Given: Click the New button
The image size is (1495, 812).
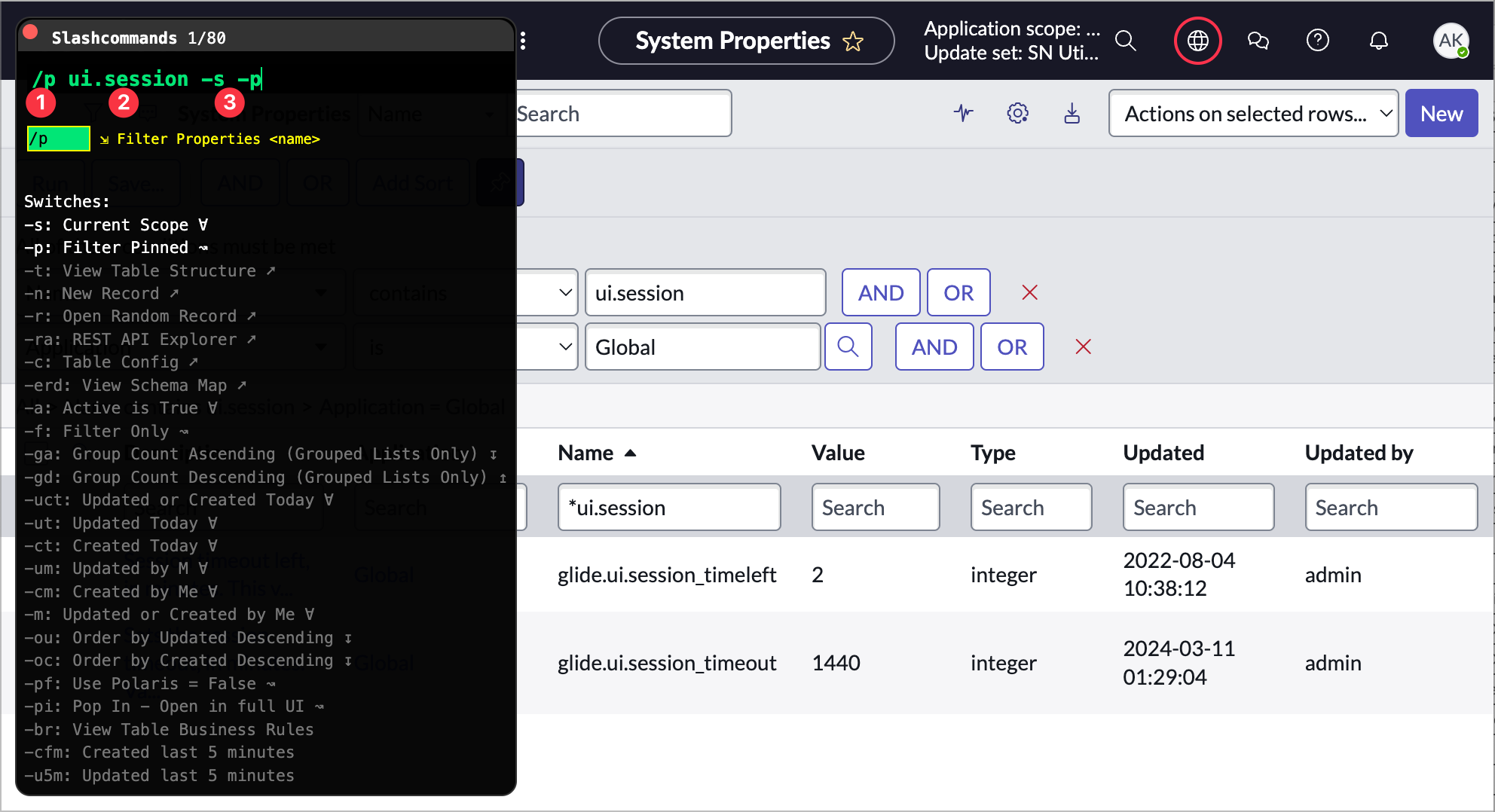Looking at the screenshot, I should point(1441,113).
